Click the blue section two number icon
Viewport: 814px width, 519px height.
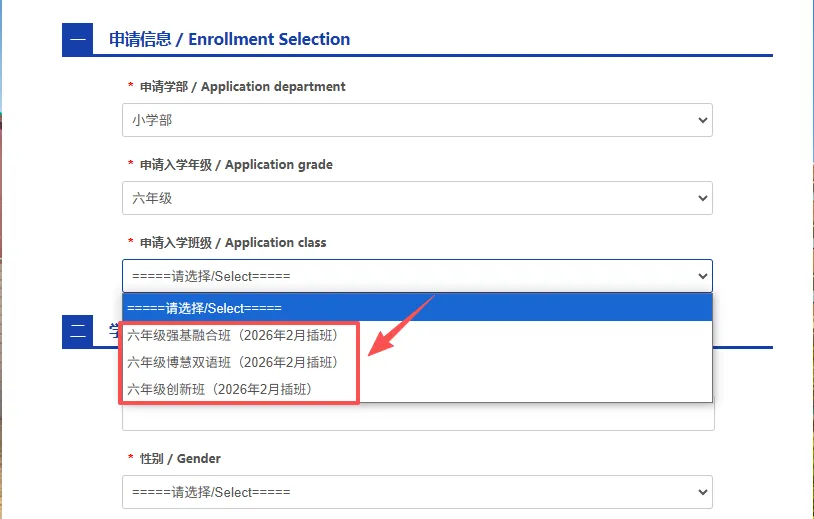pos(77,331)
